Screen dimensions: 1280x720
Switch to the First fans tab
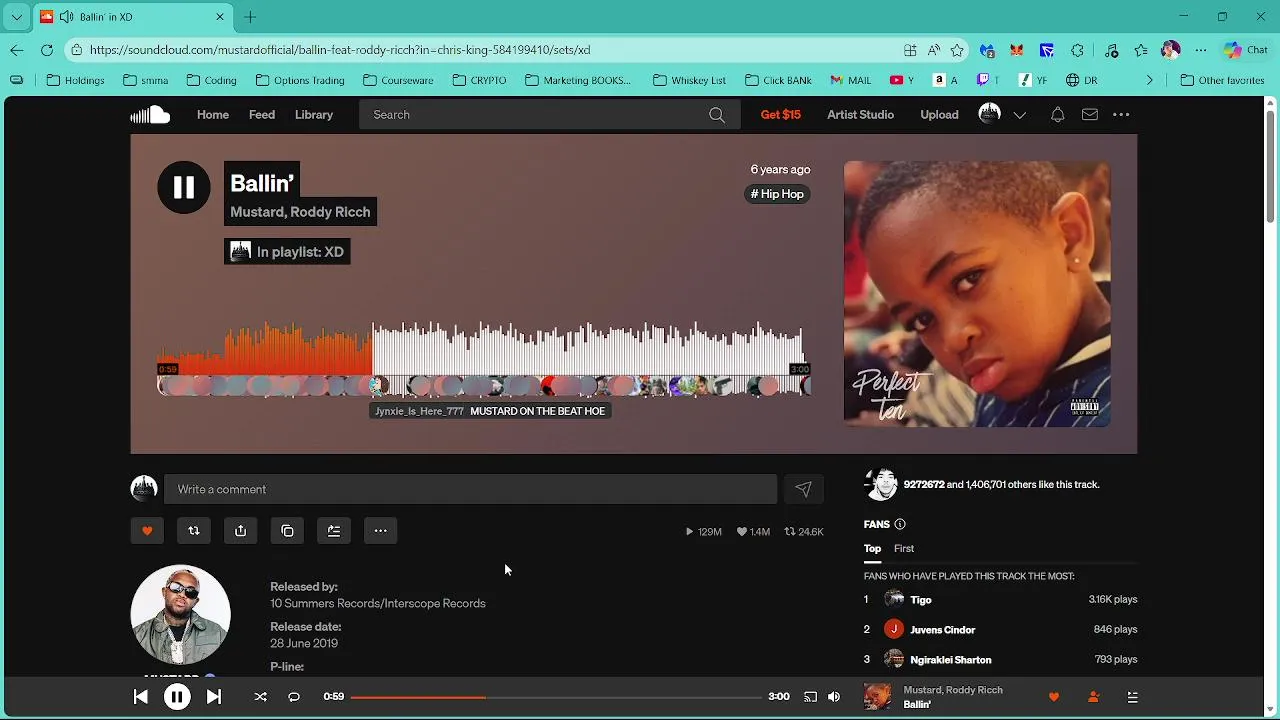904,548
